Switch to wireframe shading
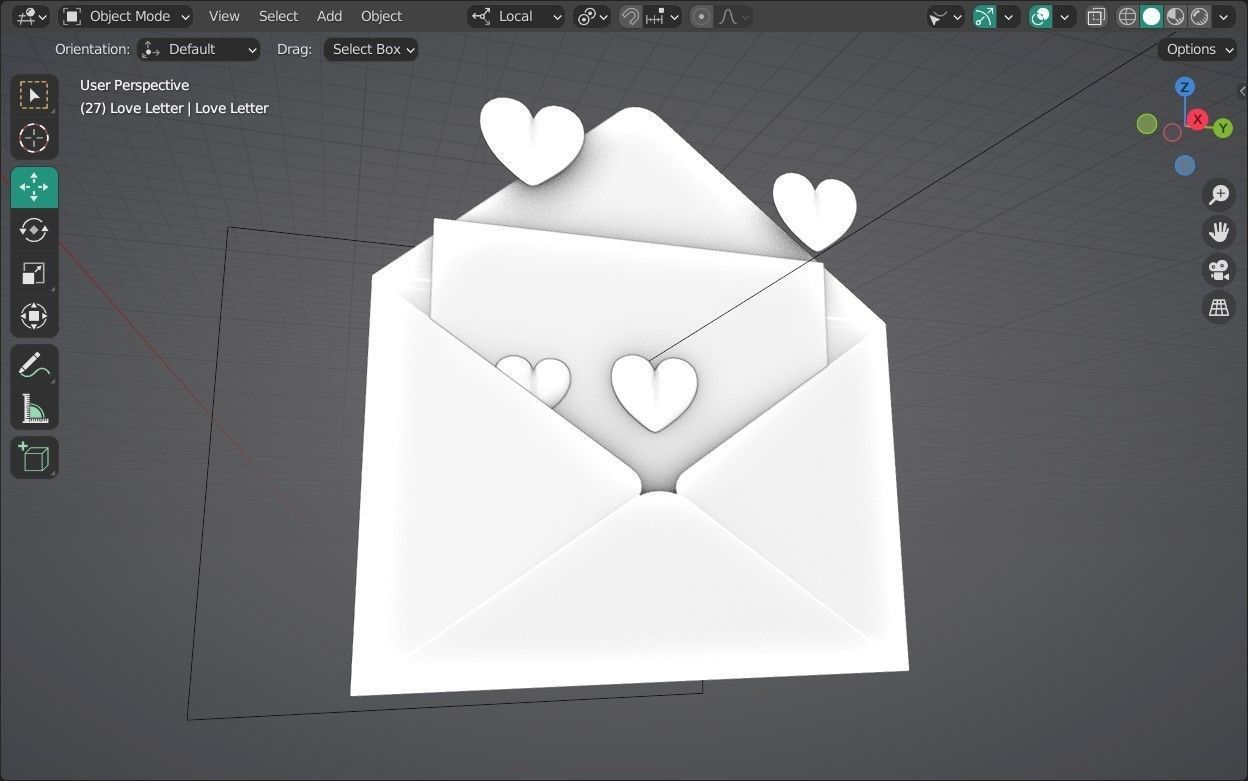Screen dimensions: 1248x781 [x=1128, y=16]
